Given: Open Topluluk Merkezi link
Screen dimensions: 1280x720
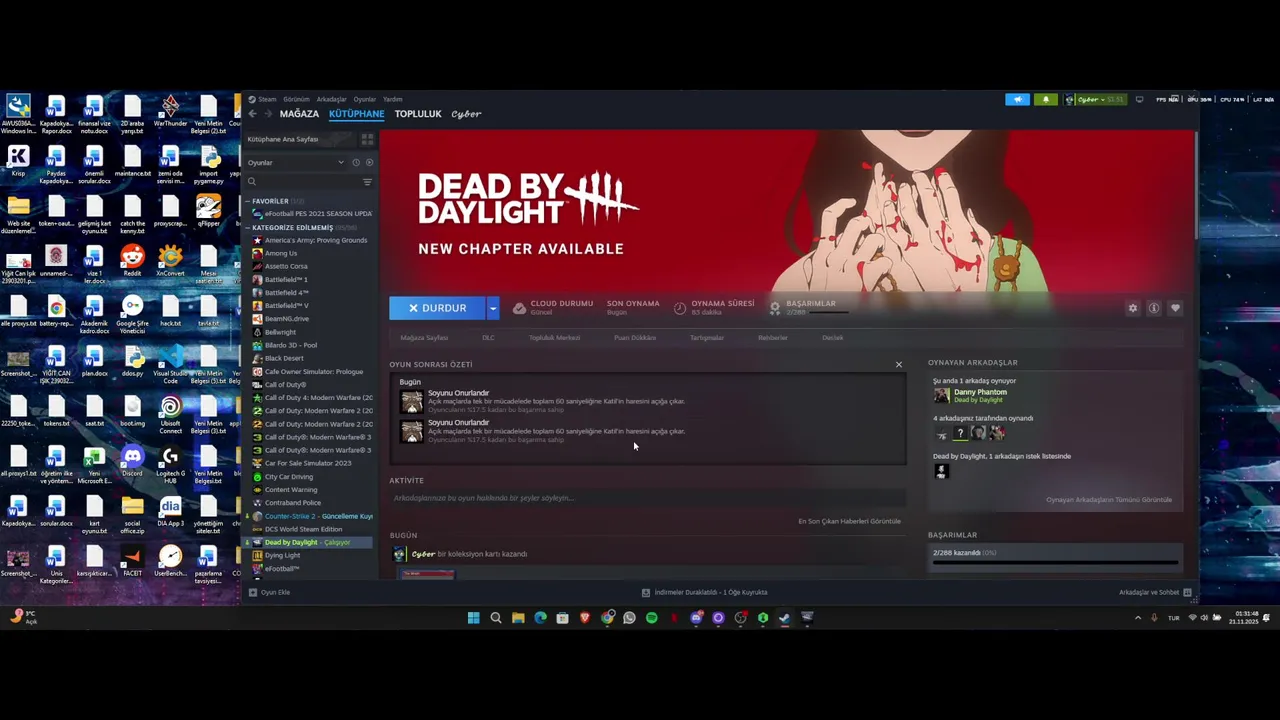Looking at the screenshot, I should tap(554, 338).
